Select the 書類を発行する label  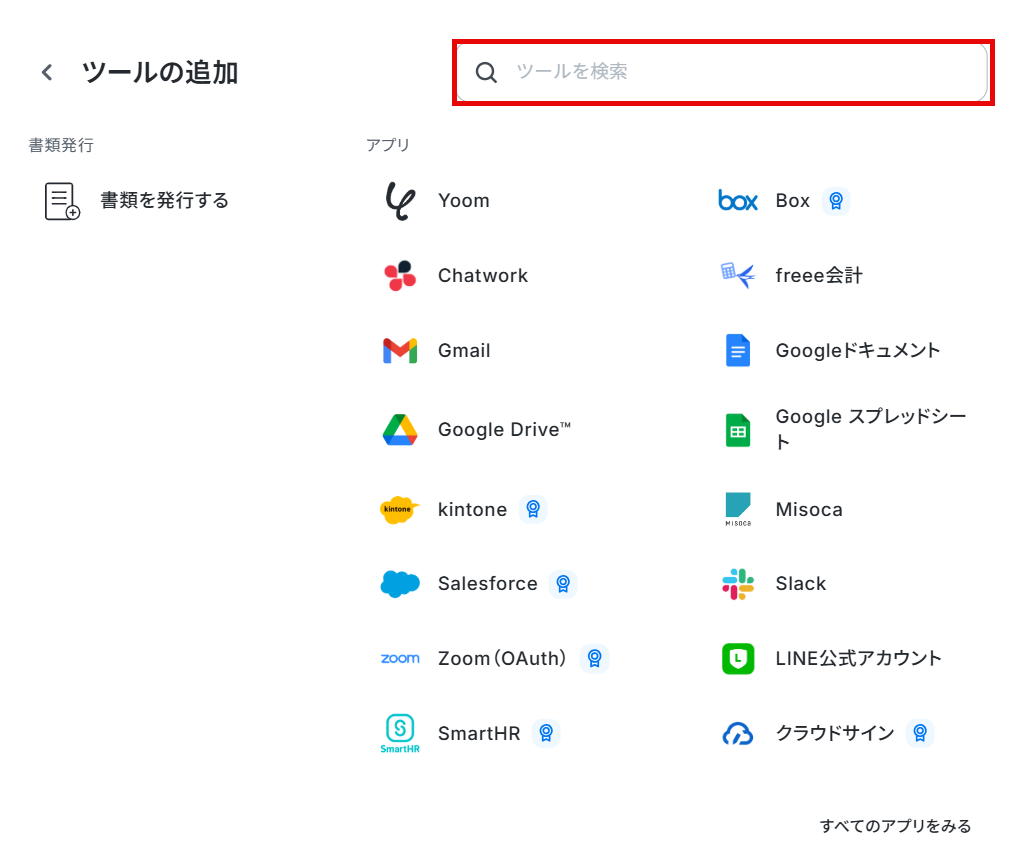pos(164,200)
